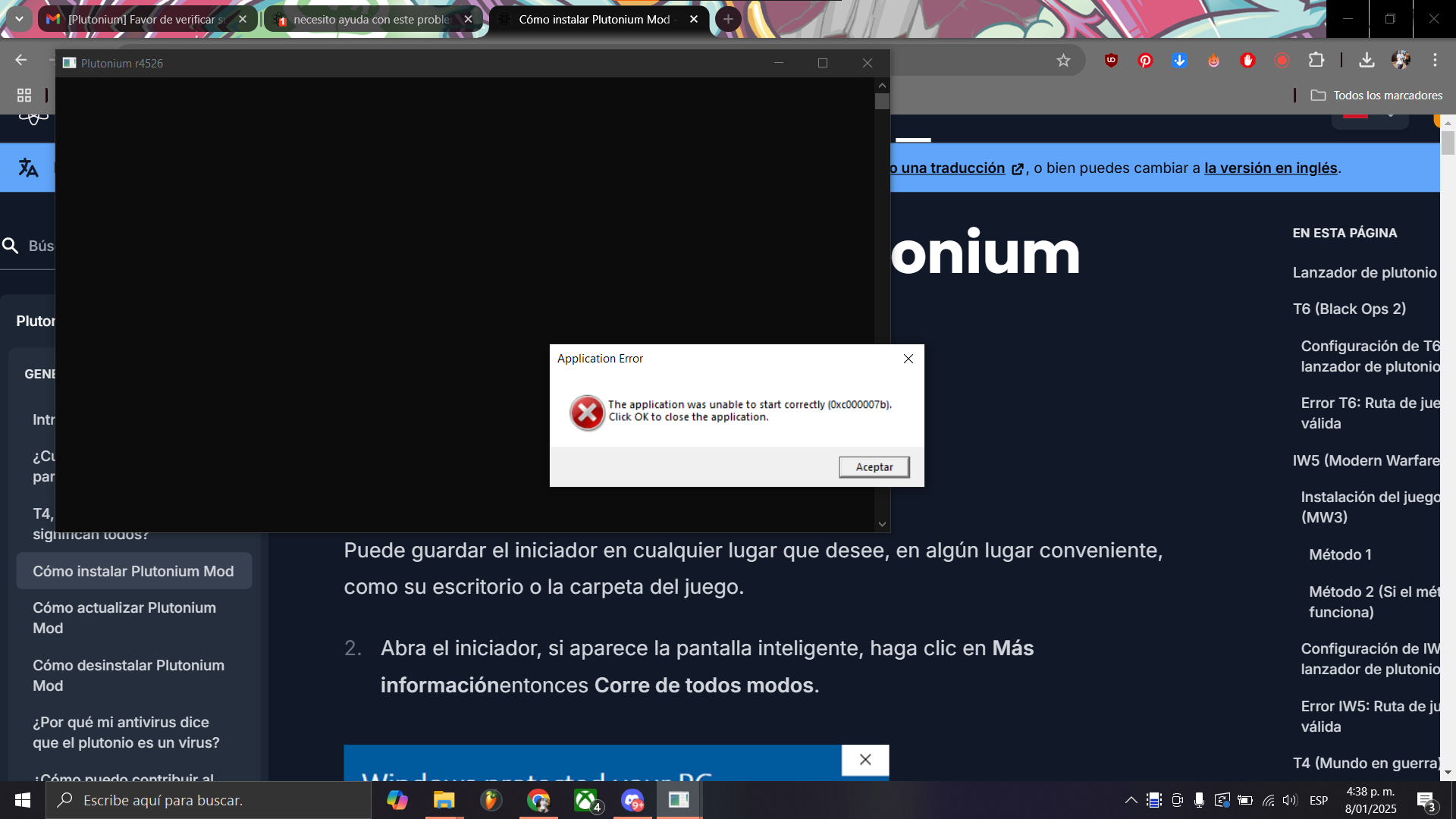Open 'Cómo desinstalar Plutonium Mod' sidebar item
The height and width of the screenshot is (819, 1456).
[128, 676]
